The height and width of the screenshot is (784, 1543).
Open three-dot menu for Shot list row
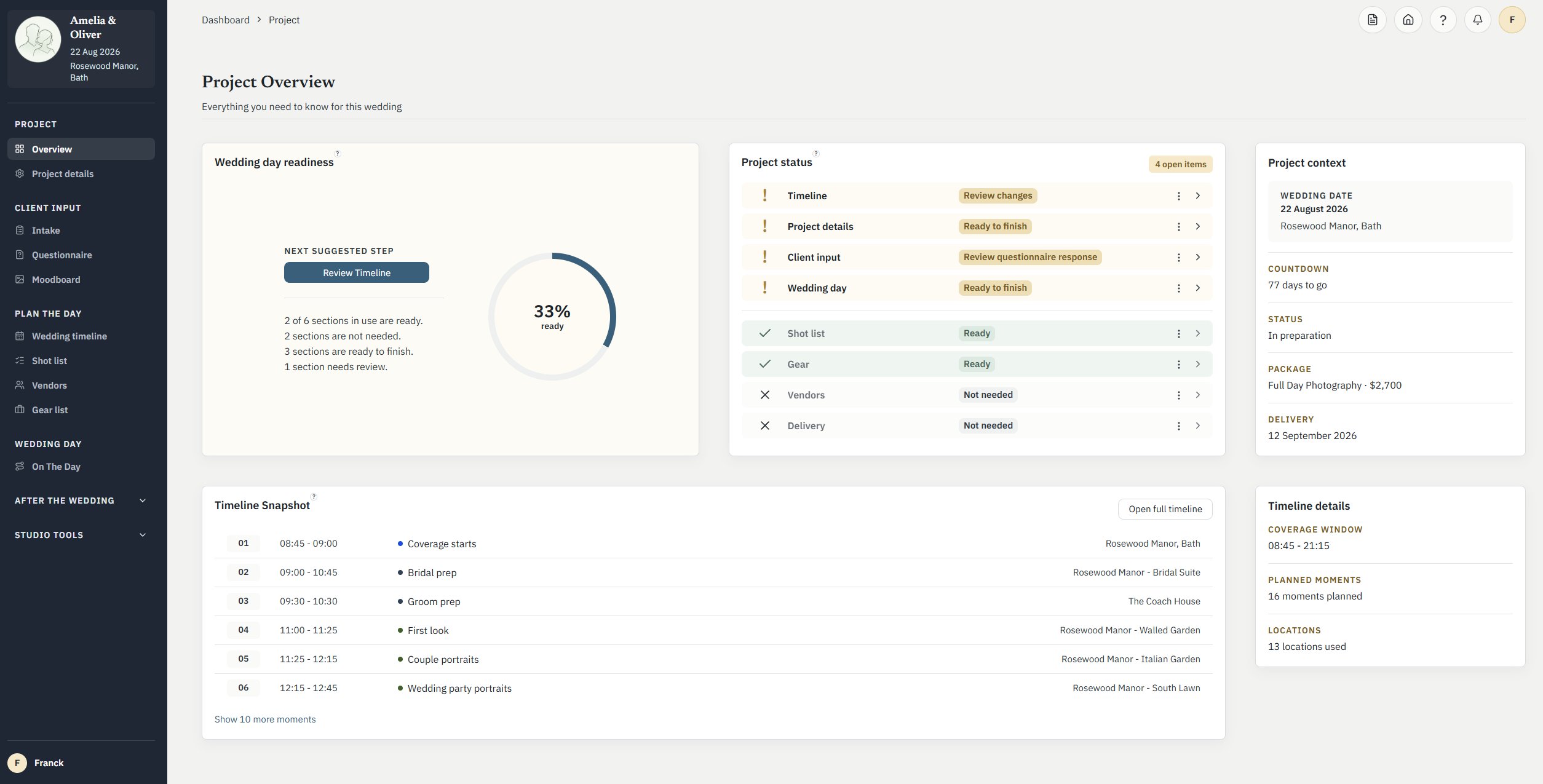(1178, 333)
